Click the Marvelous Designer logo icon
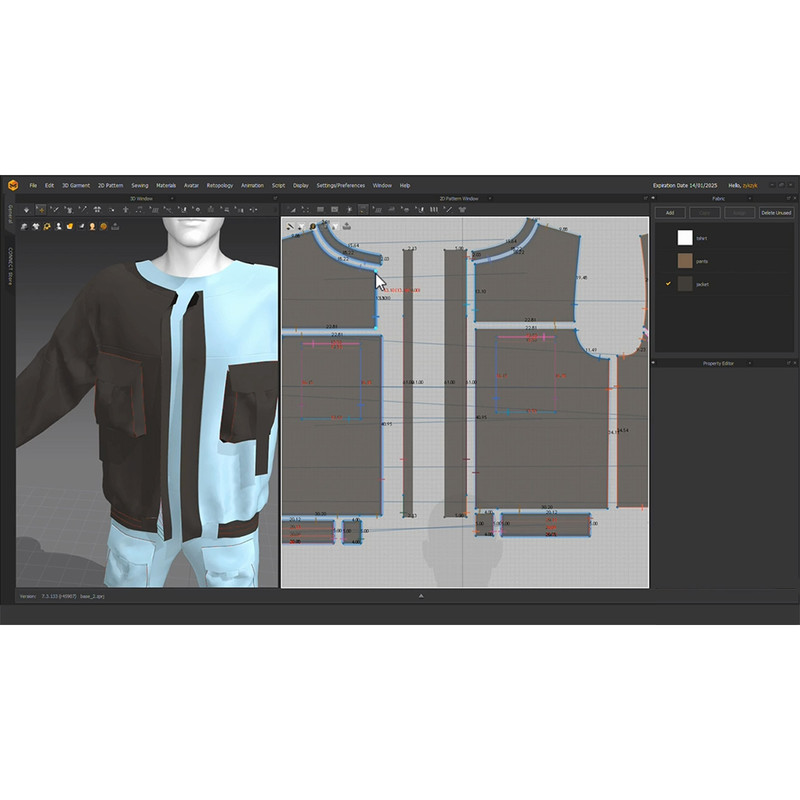Image resolution: width=800 pixels, height=800 pixels. [x=13, y=185]
